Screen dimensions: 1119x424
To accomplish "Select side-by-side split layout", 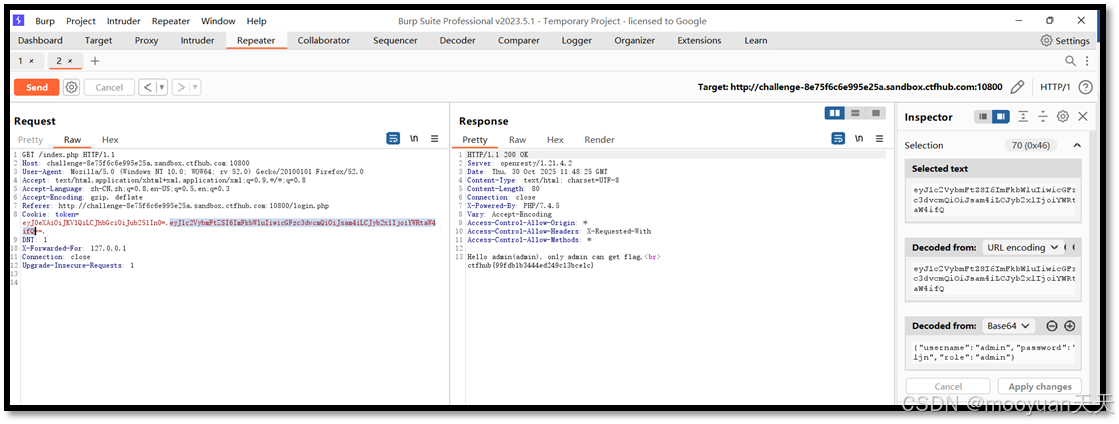I will [834, 113].
